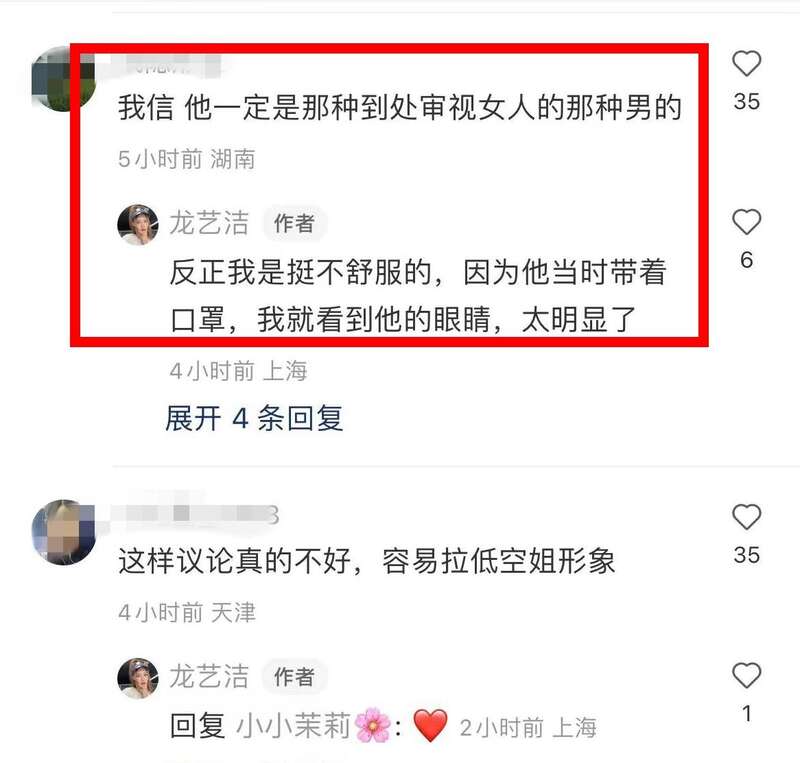Like the comment from the Hunan user

tap(746, 64)
